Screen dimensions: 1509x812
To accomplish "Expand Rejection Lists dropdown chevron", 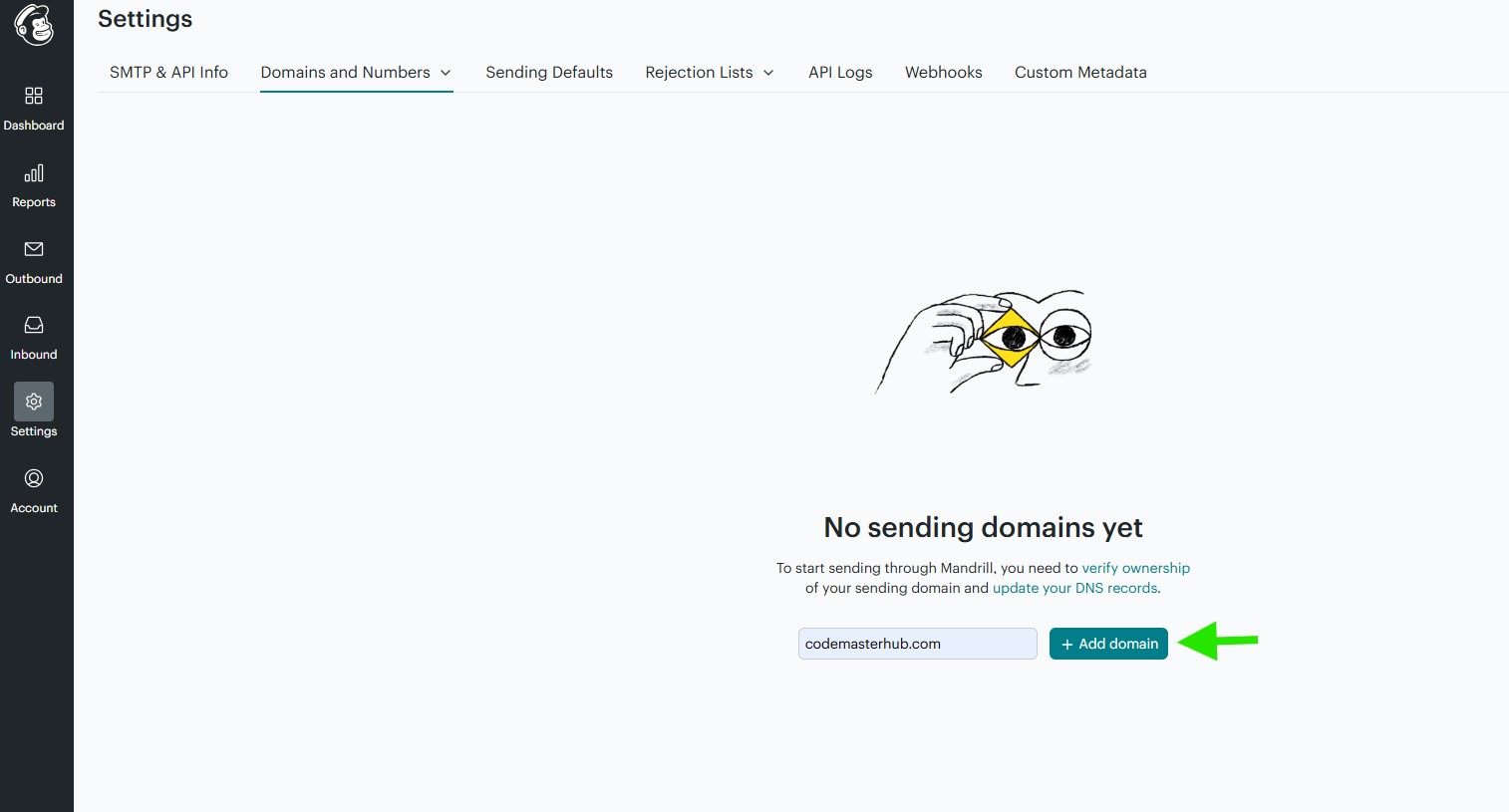I will pos(768,73).
